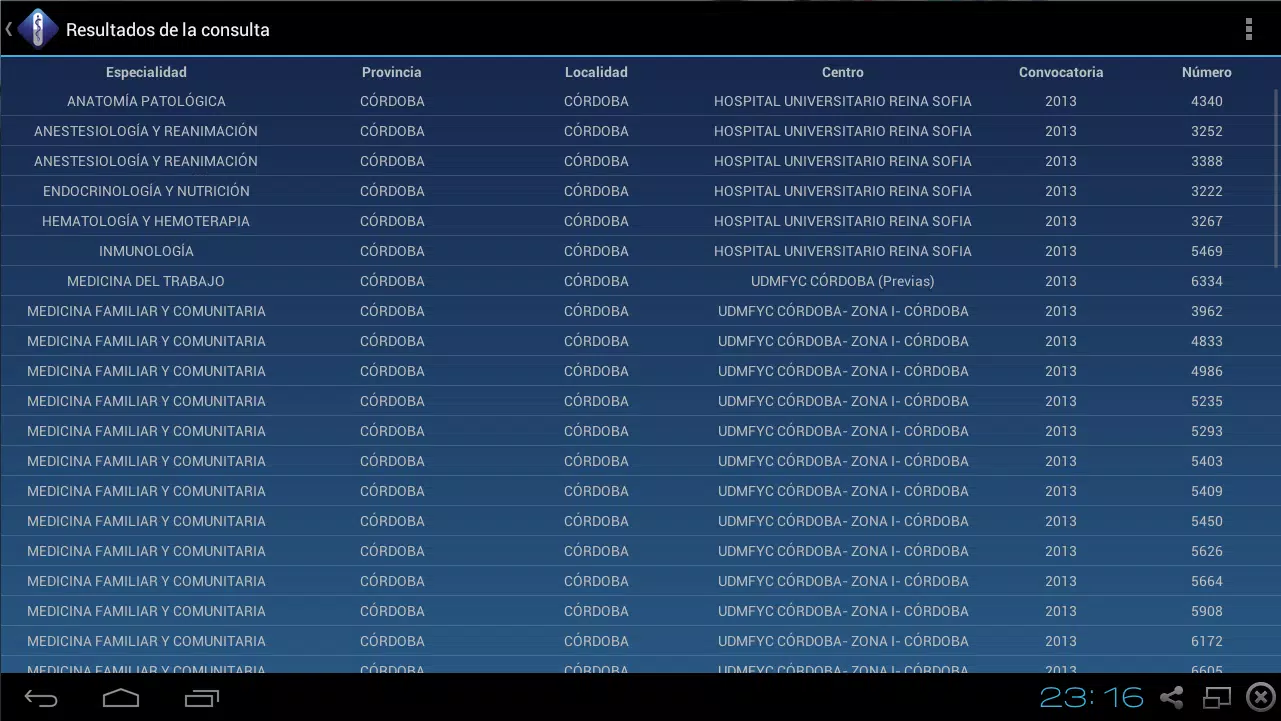
Task: Select the ANATOMÍA PATOLÓGICA row
Action: click(x=640, y=101)
